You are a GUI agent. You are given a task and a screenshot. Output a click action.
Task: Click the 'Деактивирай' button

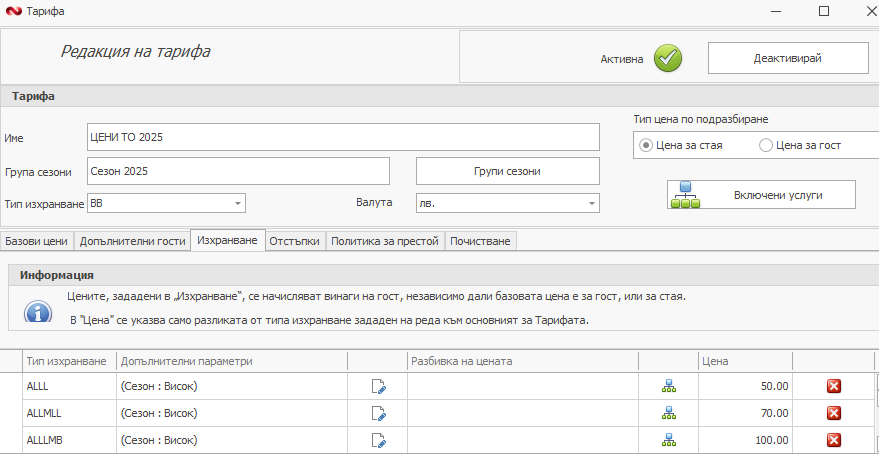point(787,58)
